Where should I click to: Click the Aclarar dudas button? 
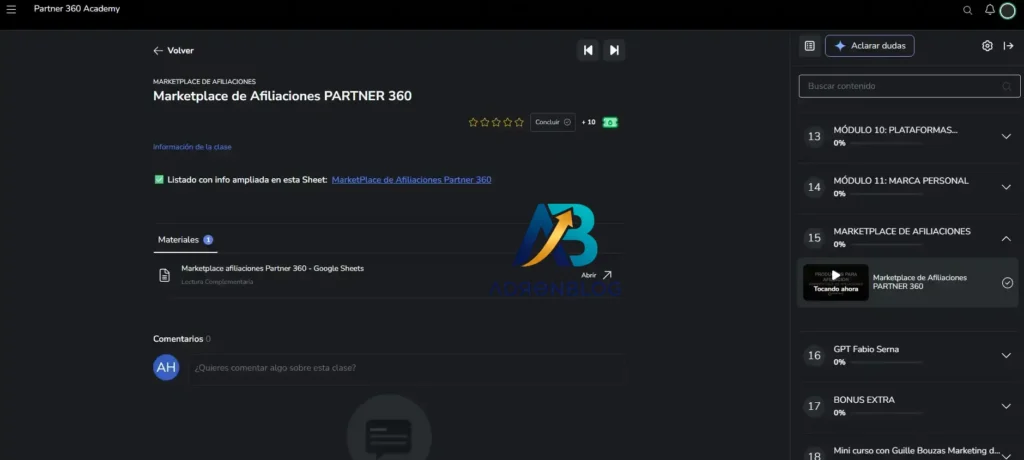point(870,46)
